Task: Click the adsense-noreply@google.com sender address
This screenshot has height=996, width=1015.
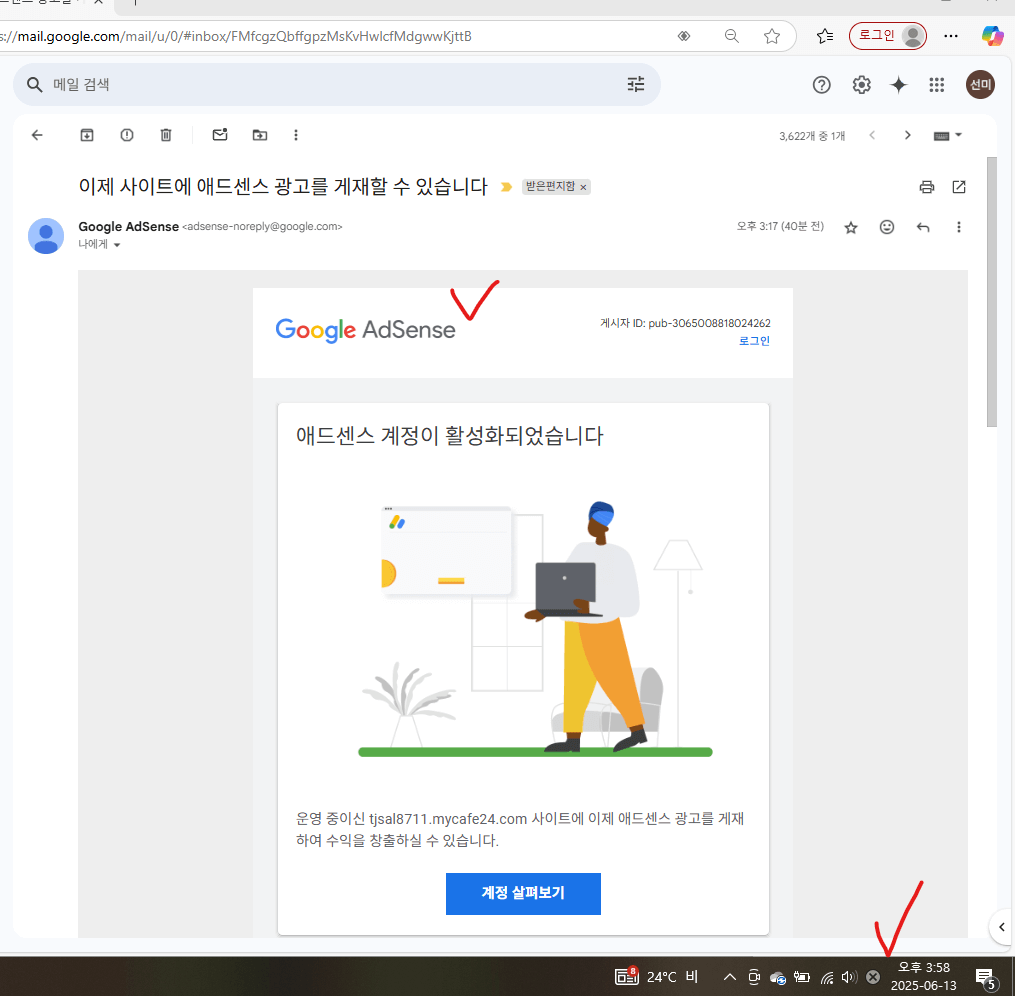Action: tap(262, 227)
